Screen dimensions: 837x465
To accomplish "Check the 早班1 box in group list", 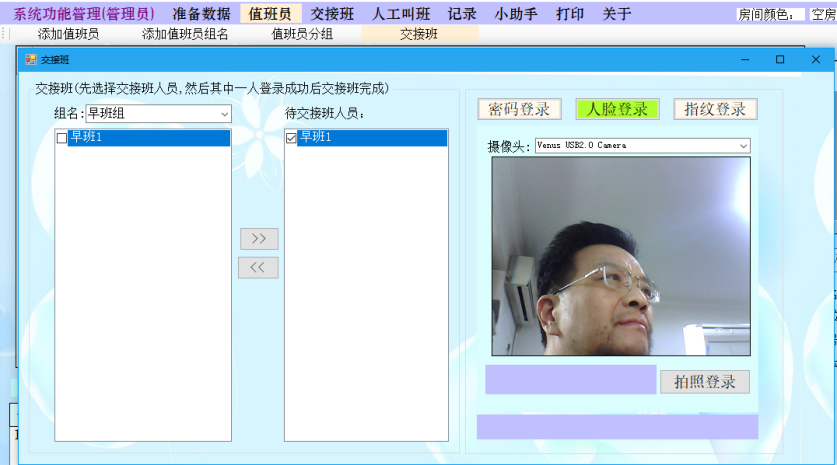I will (62, 138).
